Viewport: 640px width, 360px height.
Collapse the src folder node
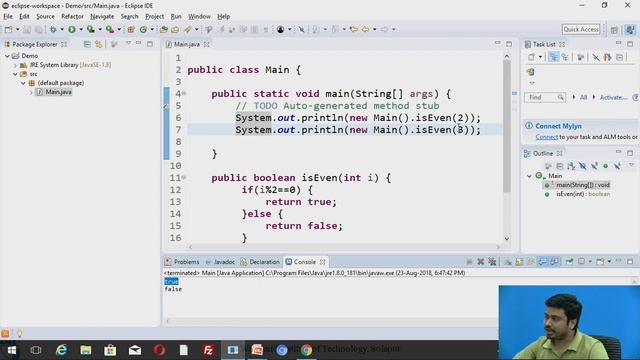coord(16,74)
